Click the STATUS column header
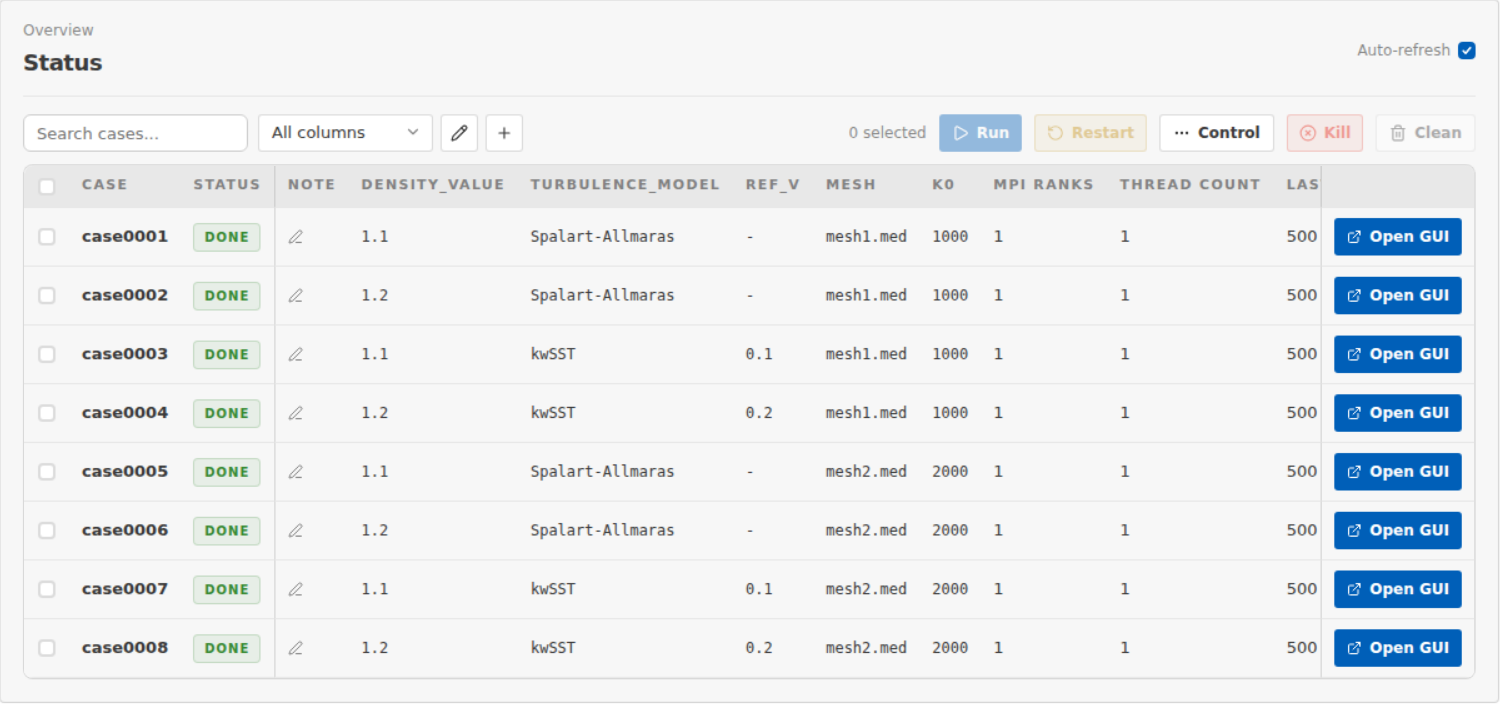 pos(227,185)
